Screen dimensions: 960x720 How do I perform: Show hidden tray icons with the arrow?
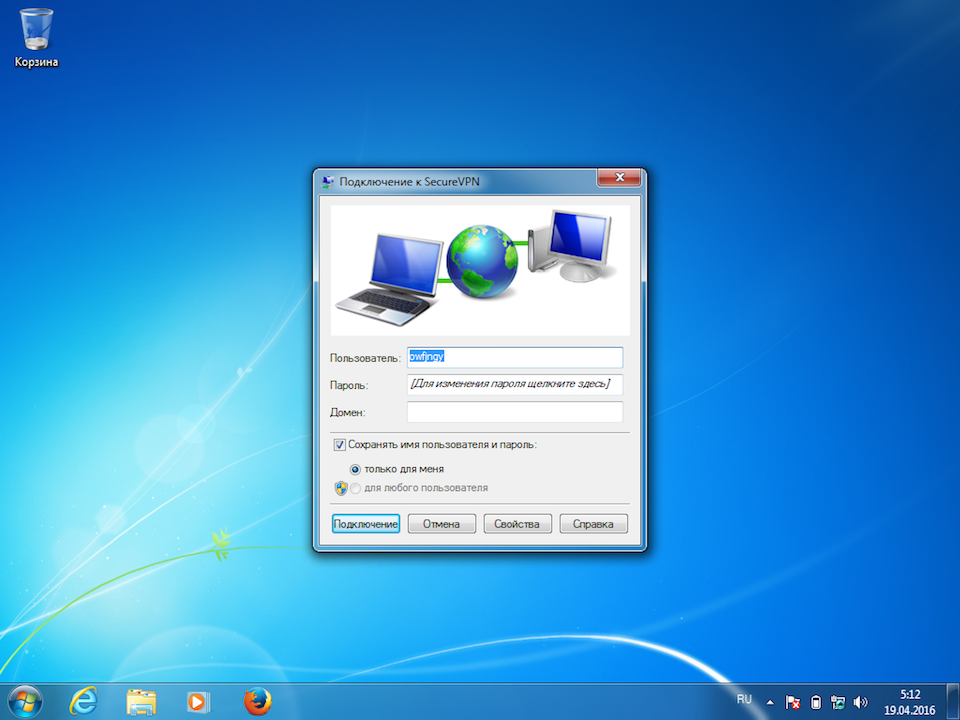pyautogui.click(x=772, y=702)
